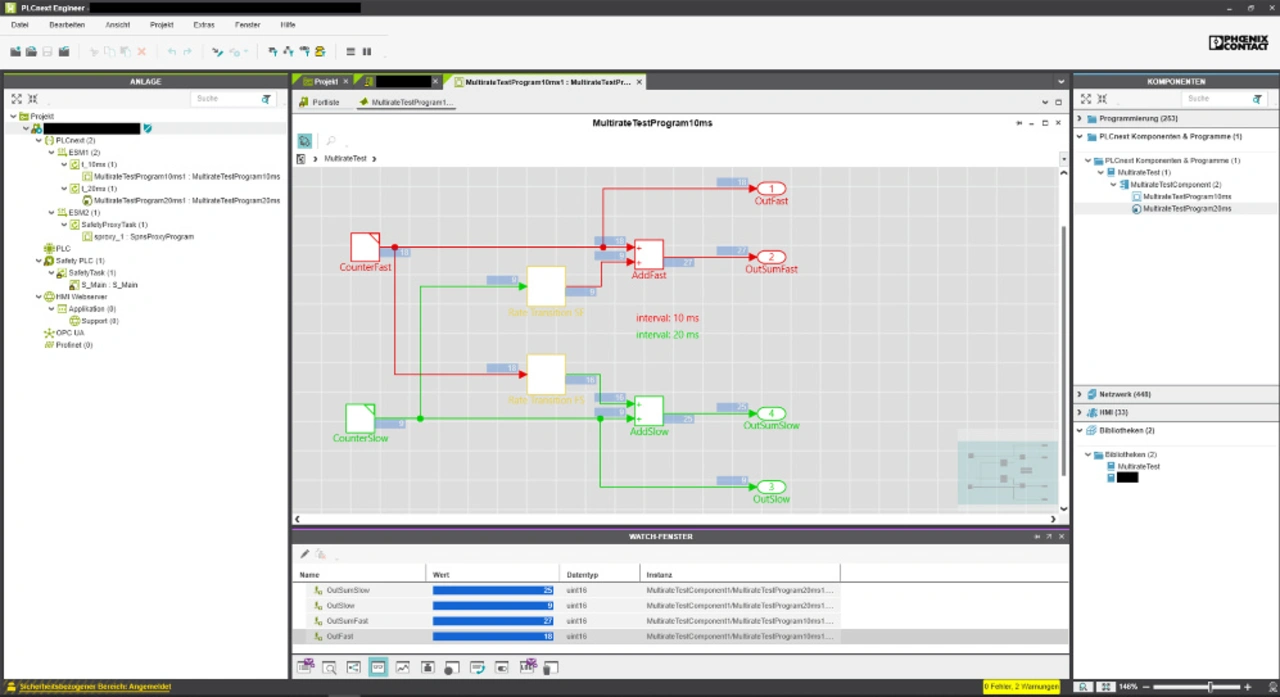1280x697 pixels.
Task: Click the new project icon in the toolbar
Action: (15, 52)
